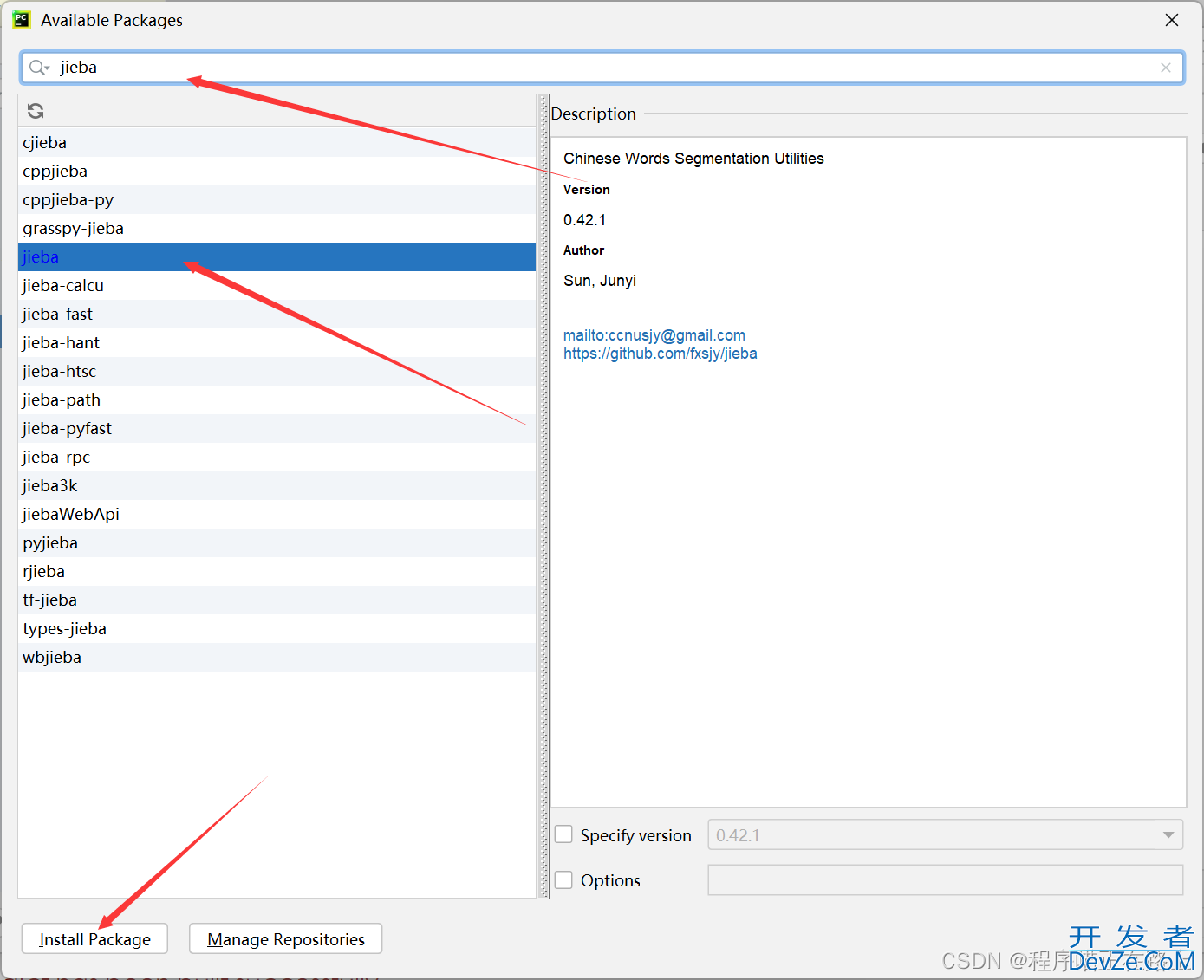Select the jieba-htsc package

click(277, 371)
